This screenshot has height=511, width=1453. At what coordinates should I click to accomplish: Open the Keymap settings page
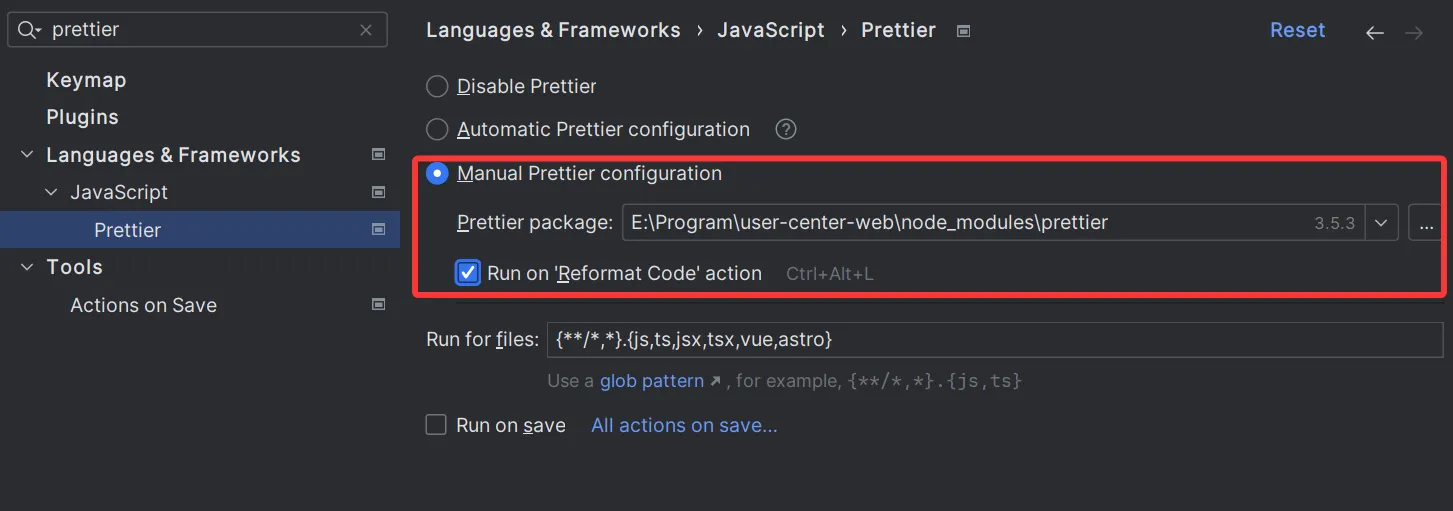(86, 80)
